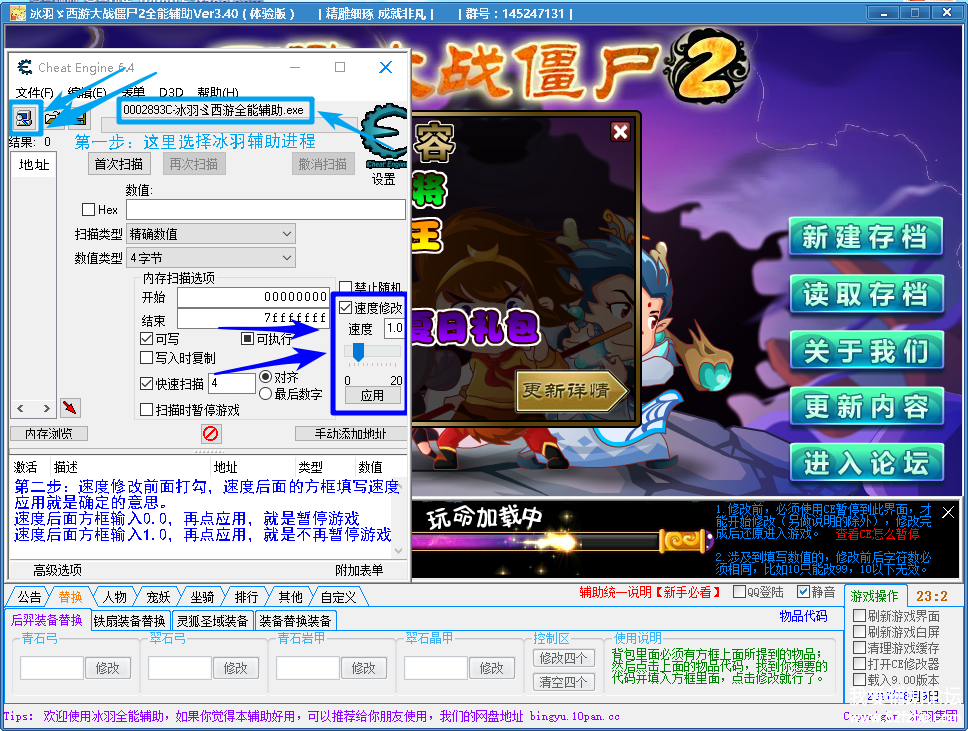This screenshot has width=968, height=731.
Task: Select the 对齐 radio button
Action: click(x=265, y=376)
